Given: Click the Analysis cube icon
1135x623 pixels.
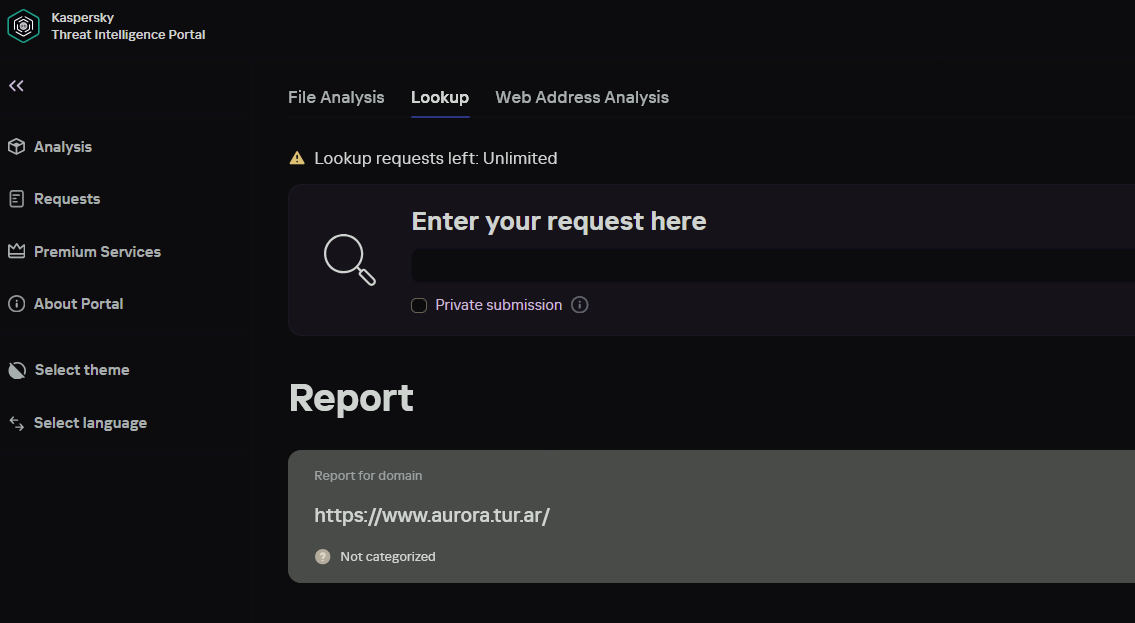Looking at the screenshot, I should [x=16, y=147].
